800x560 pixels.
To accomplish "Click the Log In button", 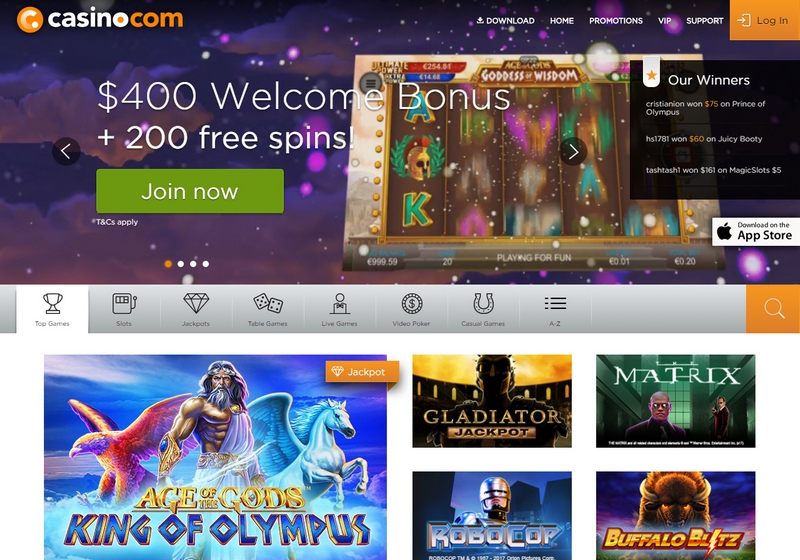I will pos(765,20).
